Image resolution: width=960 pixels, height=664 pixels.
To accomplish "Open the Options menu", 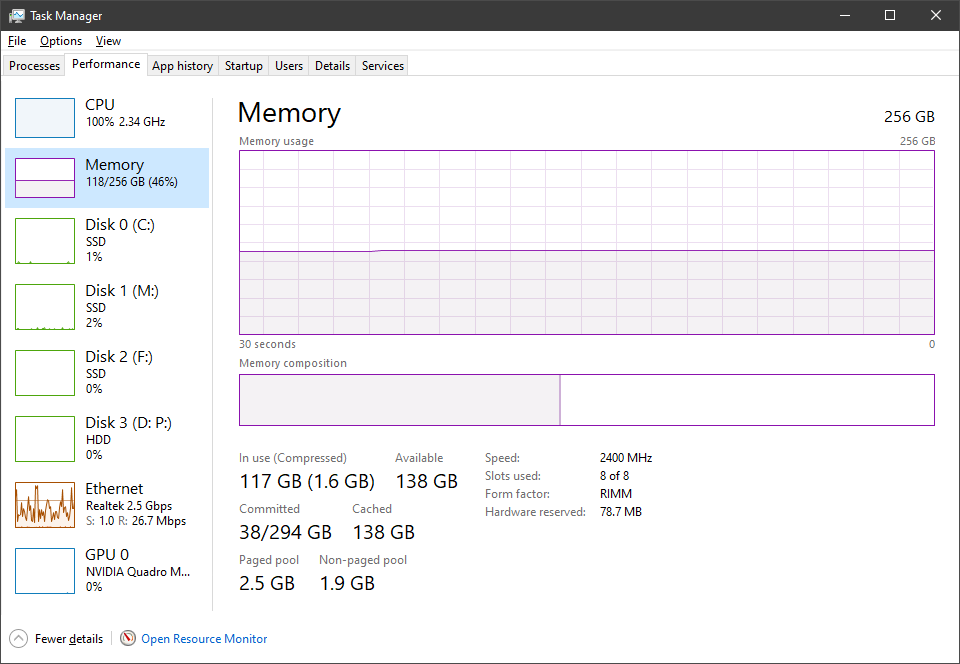I will [61, 41].
